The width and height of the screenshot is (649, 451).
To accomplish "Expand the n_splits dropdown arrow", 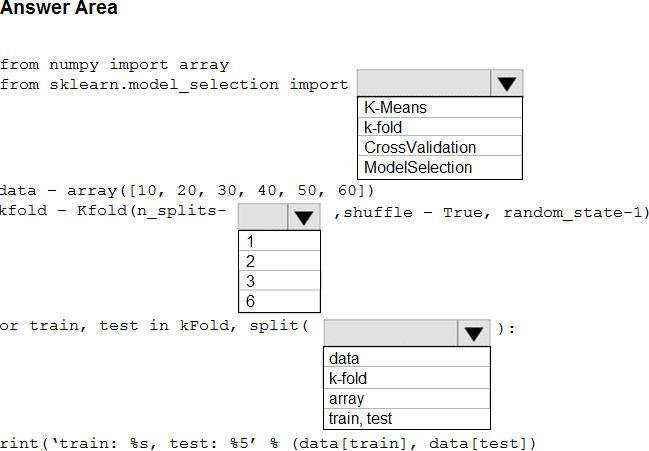I will click(303, 217).
